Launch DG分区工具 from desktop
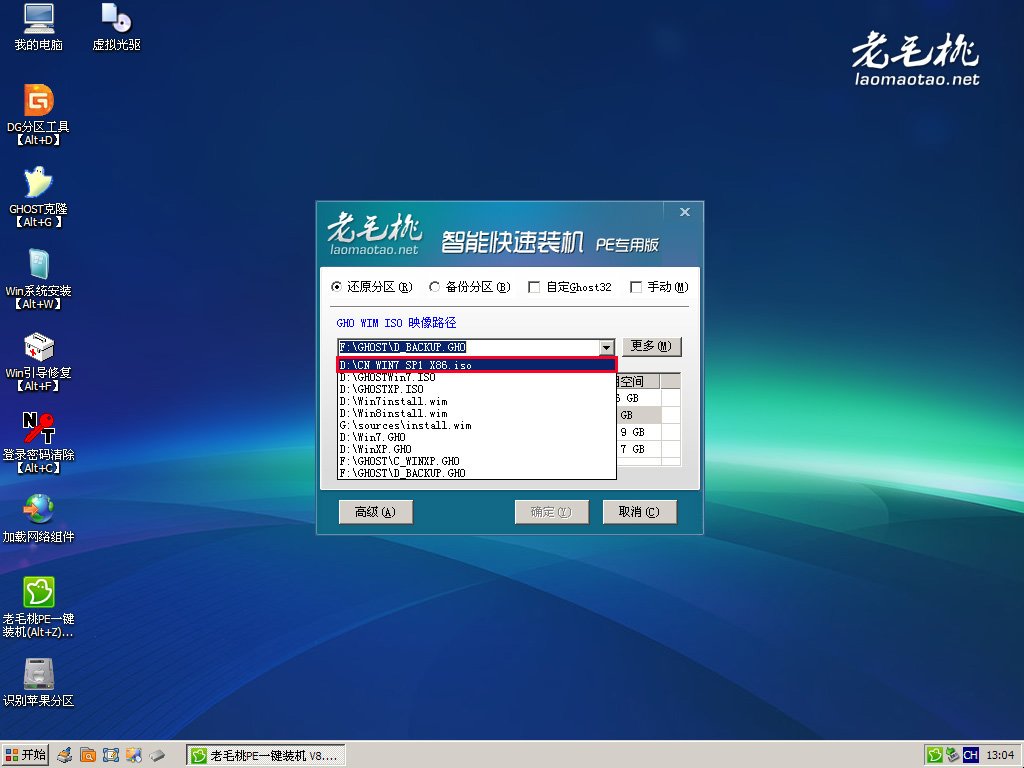1024x768 pixels. tap(39, 115)
